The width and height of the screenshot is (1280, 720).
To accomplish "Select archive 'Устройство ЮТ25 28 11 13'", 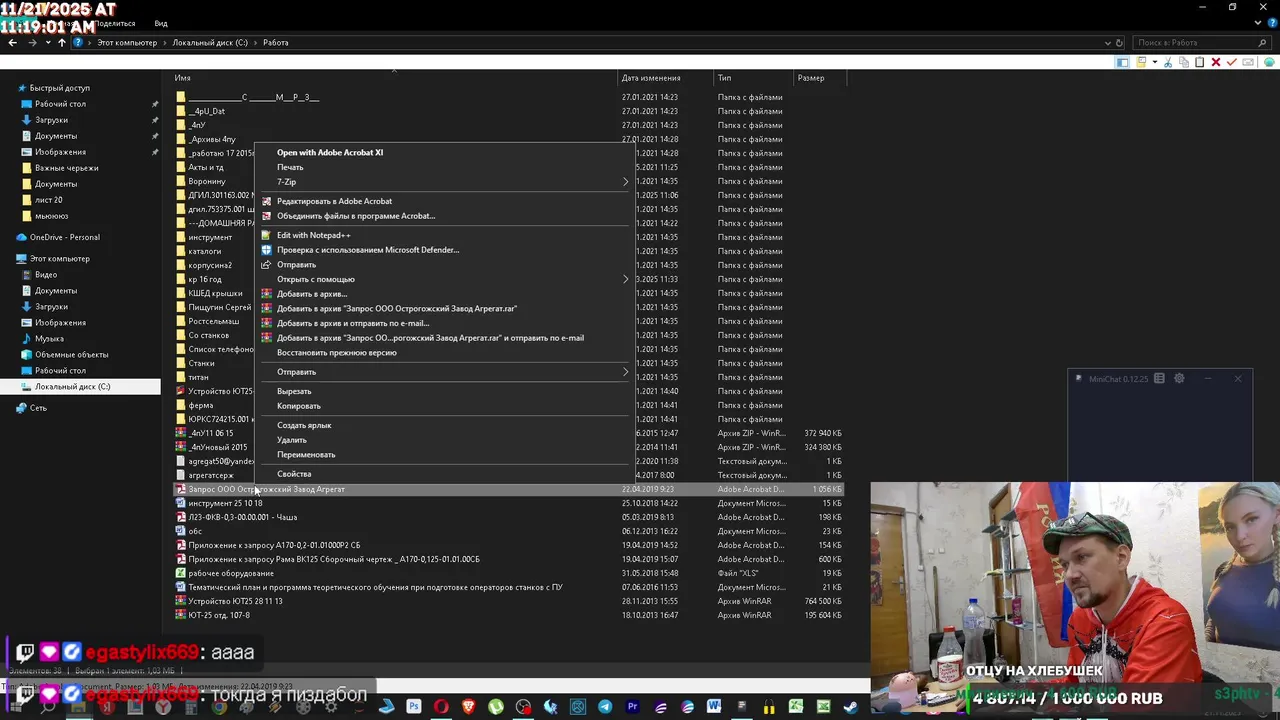I will point(236,601).
